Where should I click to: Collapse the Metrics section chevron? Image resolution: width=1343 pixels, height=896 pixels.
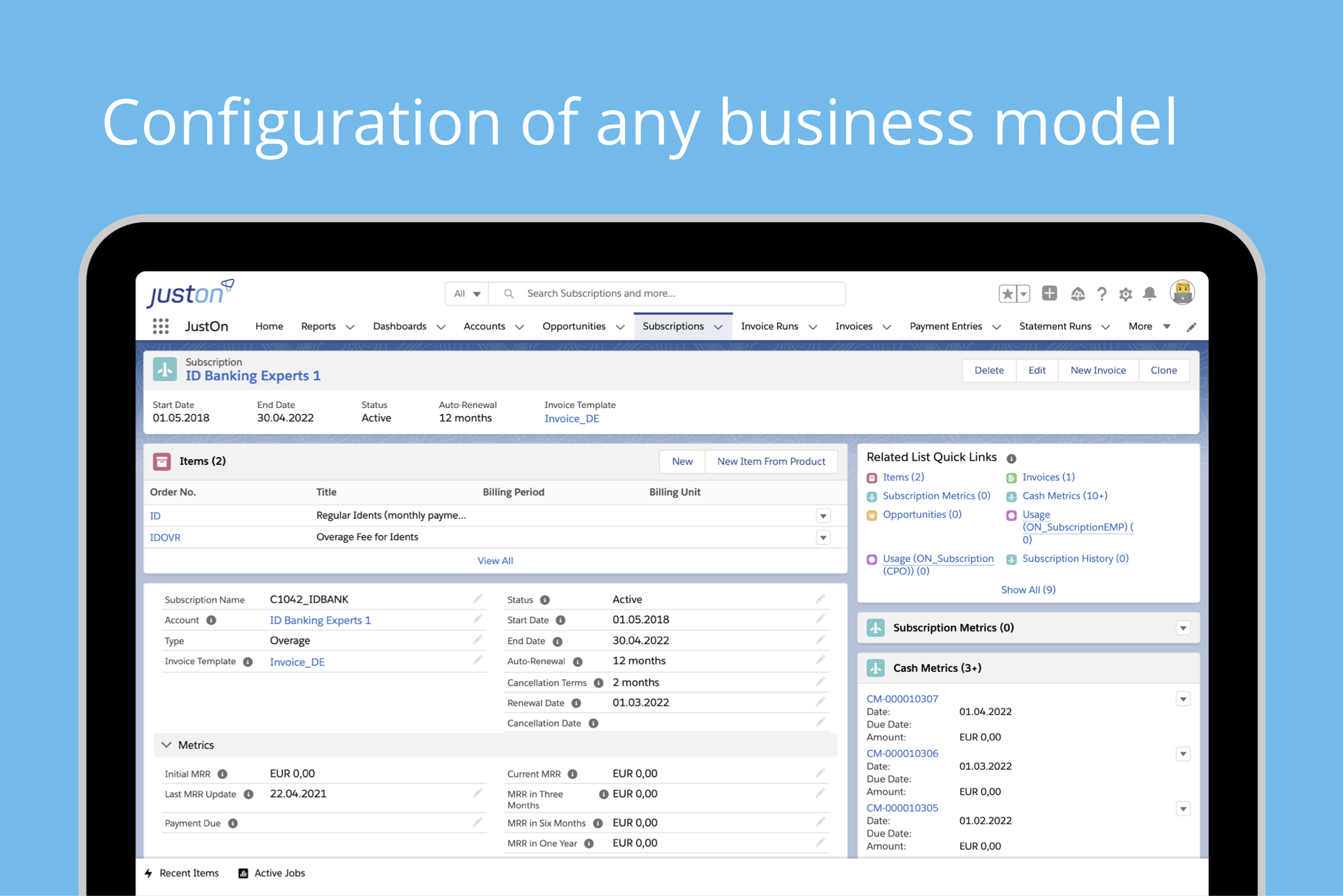(x=166, y=745)
